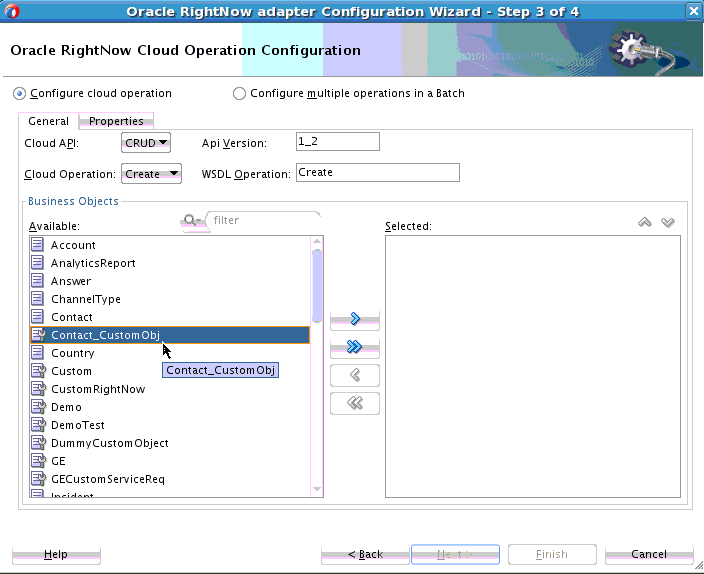This screenshot has height=574, width=704.
Task: Click the DummyCustomObject icon
Action: [39, 443]
